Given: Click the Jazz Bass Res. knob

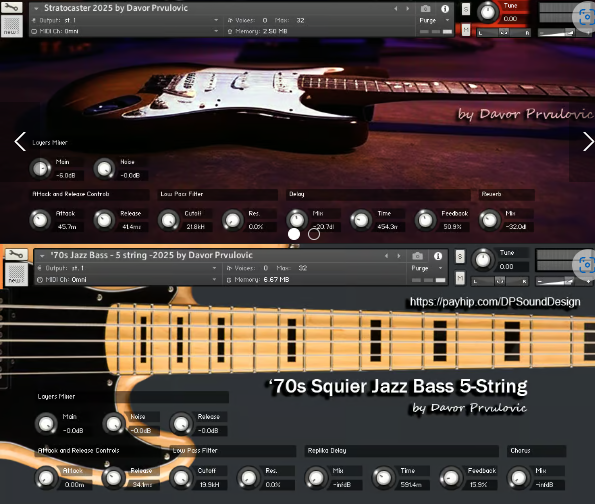Looking at the screenshot, I should [249, 478].
